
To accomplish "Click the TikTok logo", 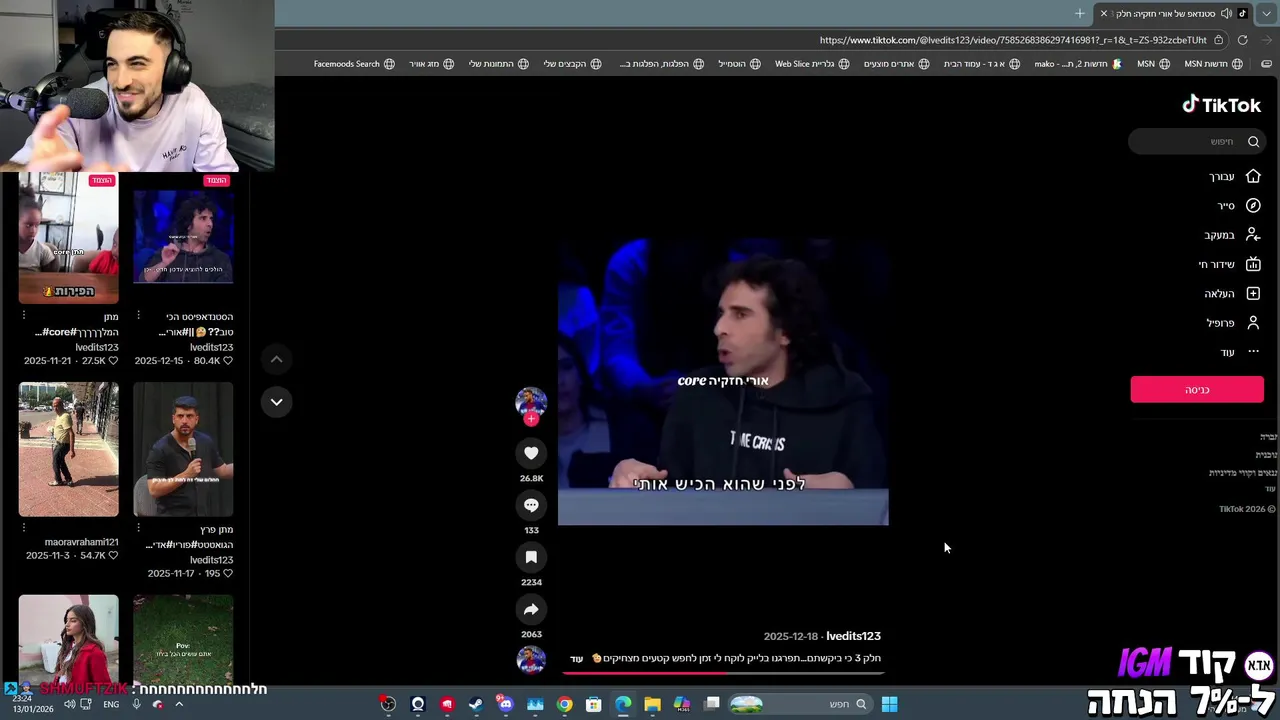I will (x=1221, y=105).
